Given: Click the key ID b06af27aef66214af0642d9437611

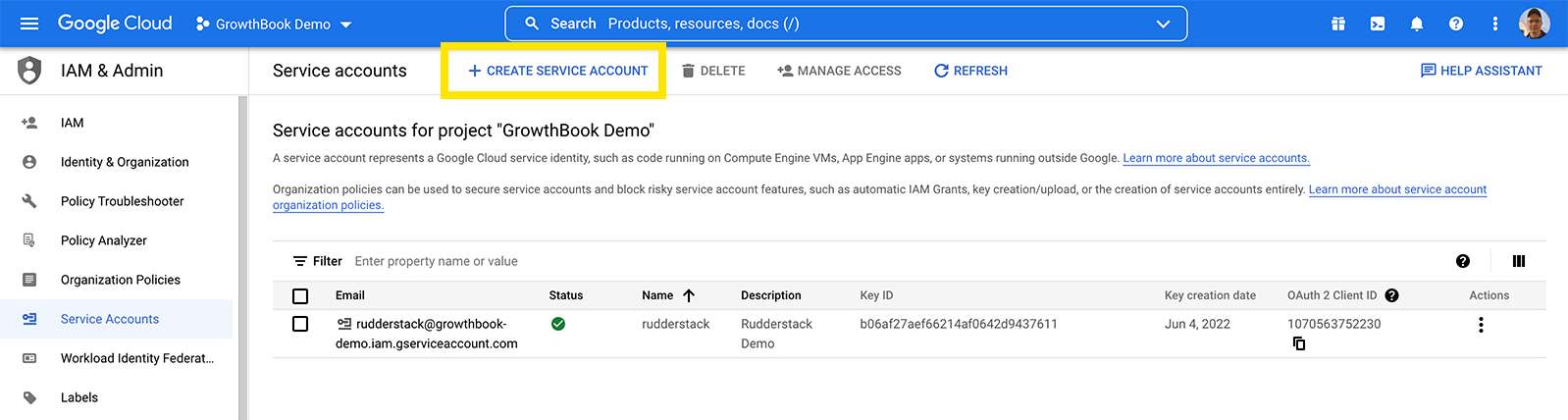Looking at the screenshot, I should tap(959, 324).
